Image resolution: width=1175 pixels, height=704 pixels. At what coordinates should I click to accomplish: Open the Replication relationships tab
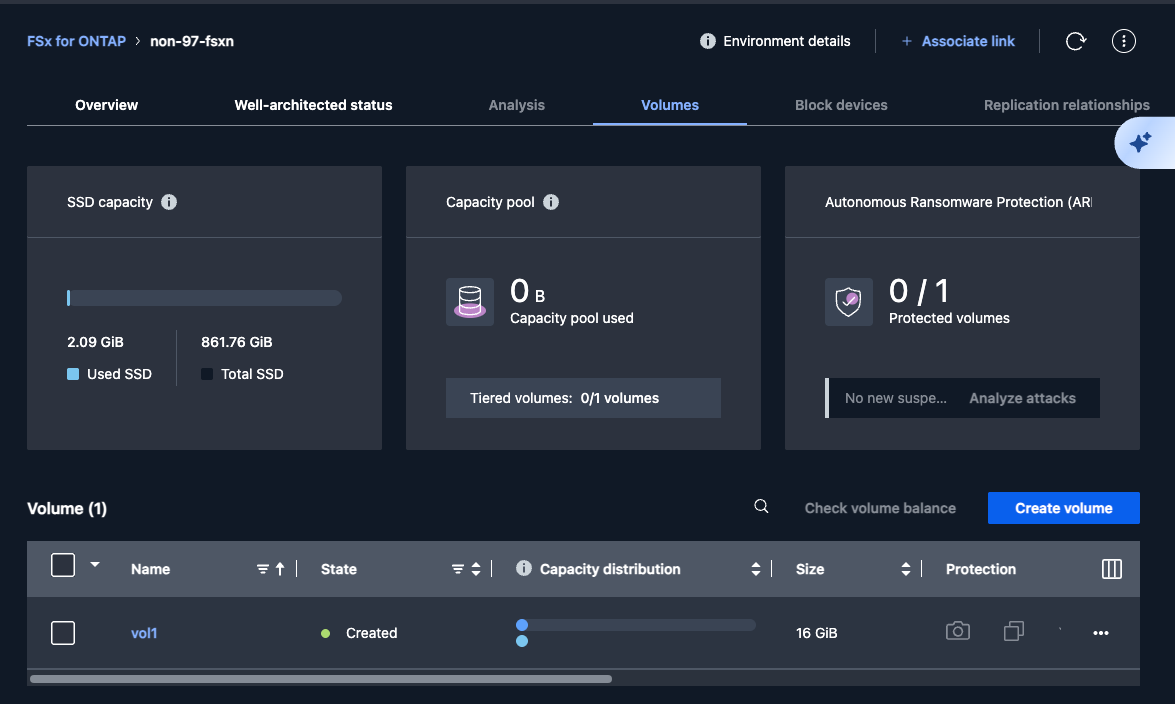coord(1066,105)
